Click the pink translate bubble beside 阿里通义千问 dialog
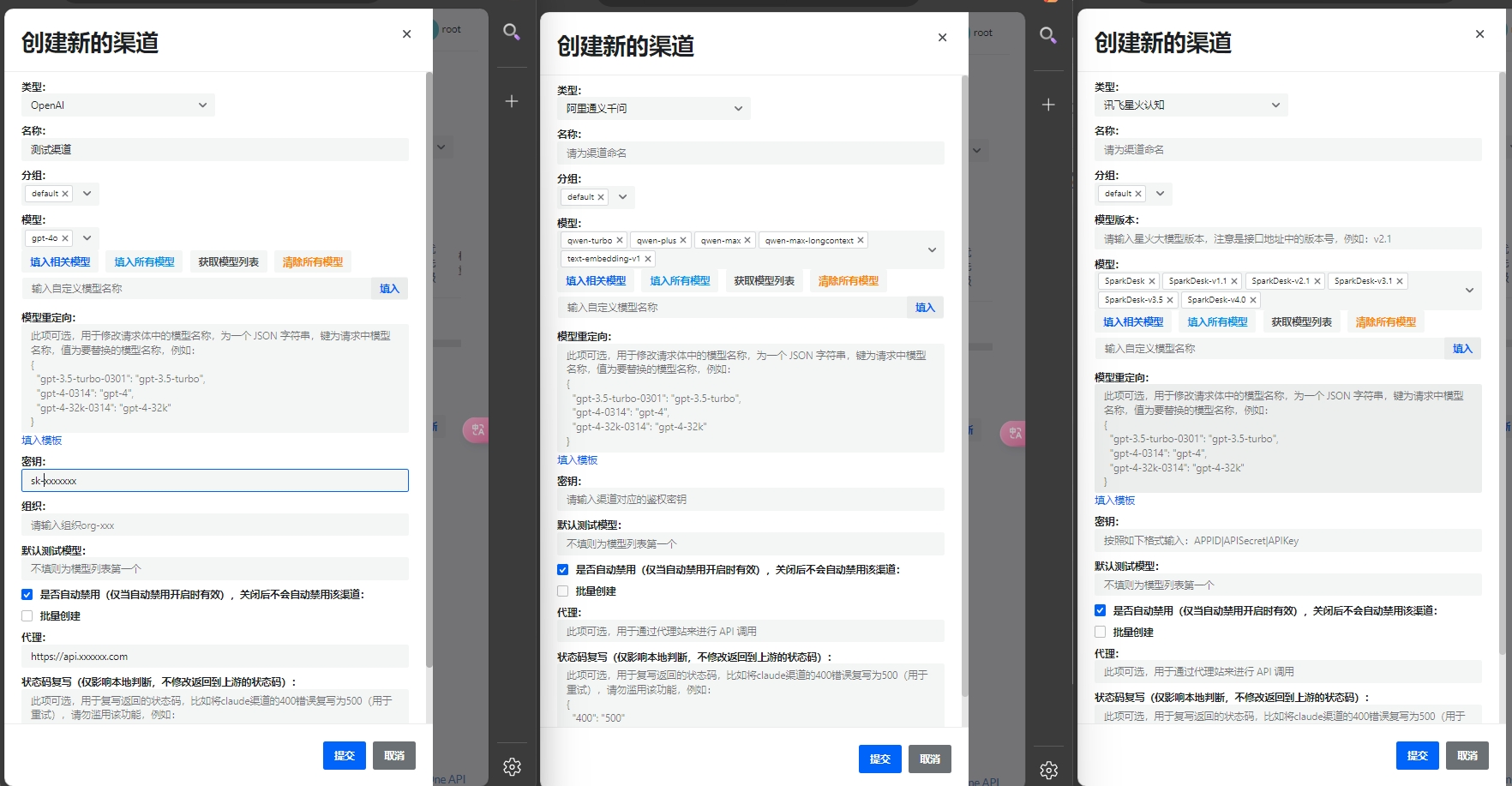1512x786 pixels. [1013, 433]
